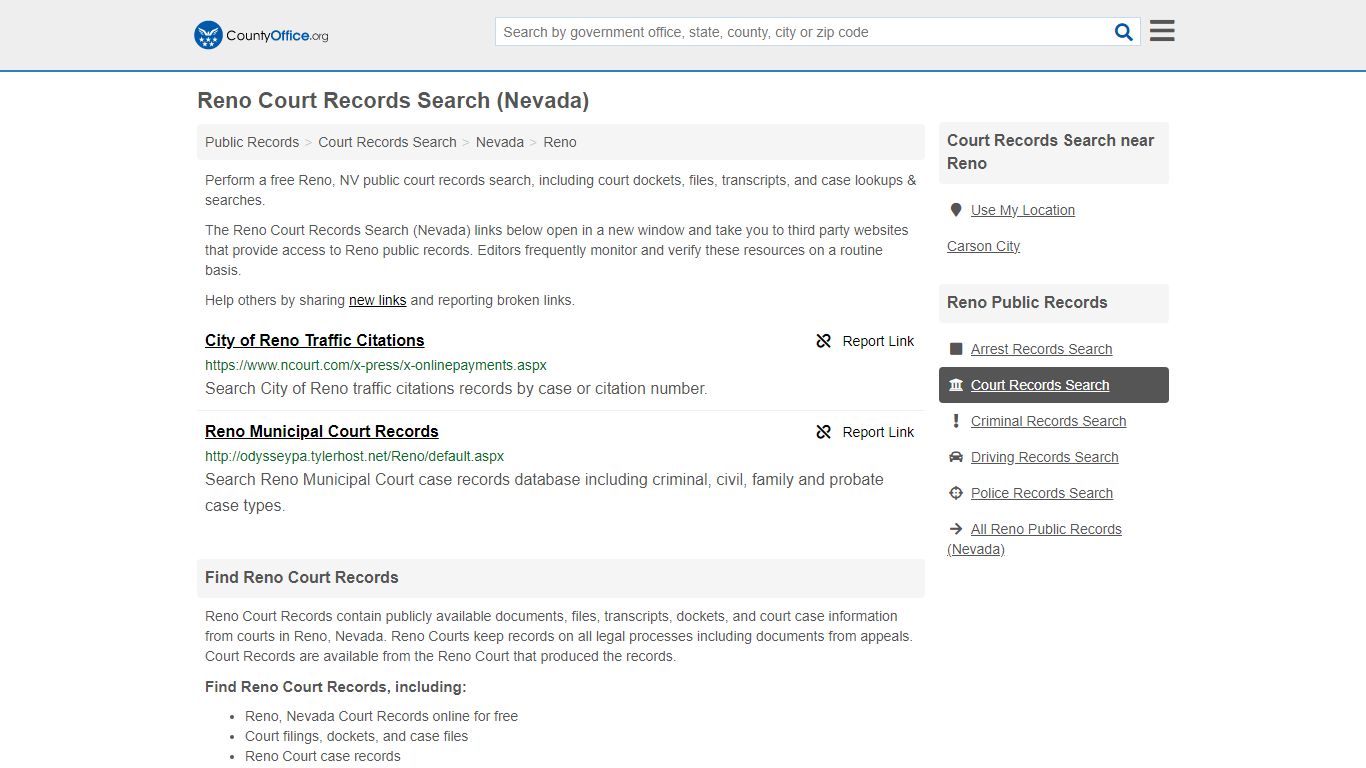Click broken-link icon for Reno Municipal Court Records
1366x768 pixels.
pos(824,432)
